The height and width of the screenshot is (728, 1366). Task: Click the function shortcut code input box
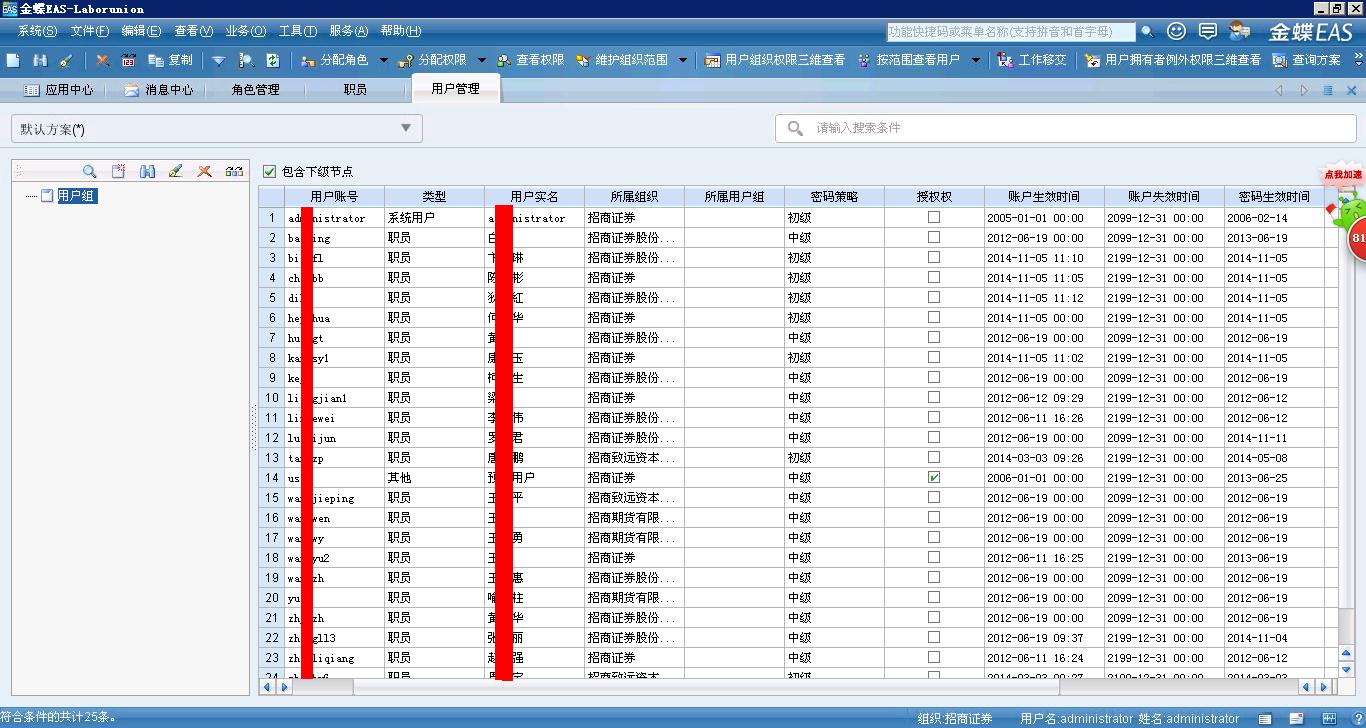pyautogui.click(x=1011, y=32)
